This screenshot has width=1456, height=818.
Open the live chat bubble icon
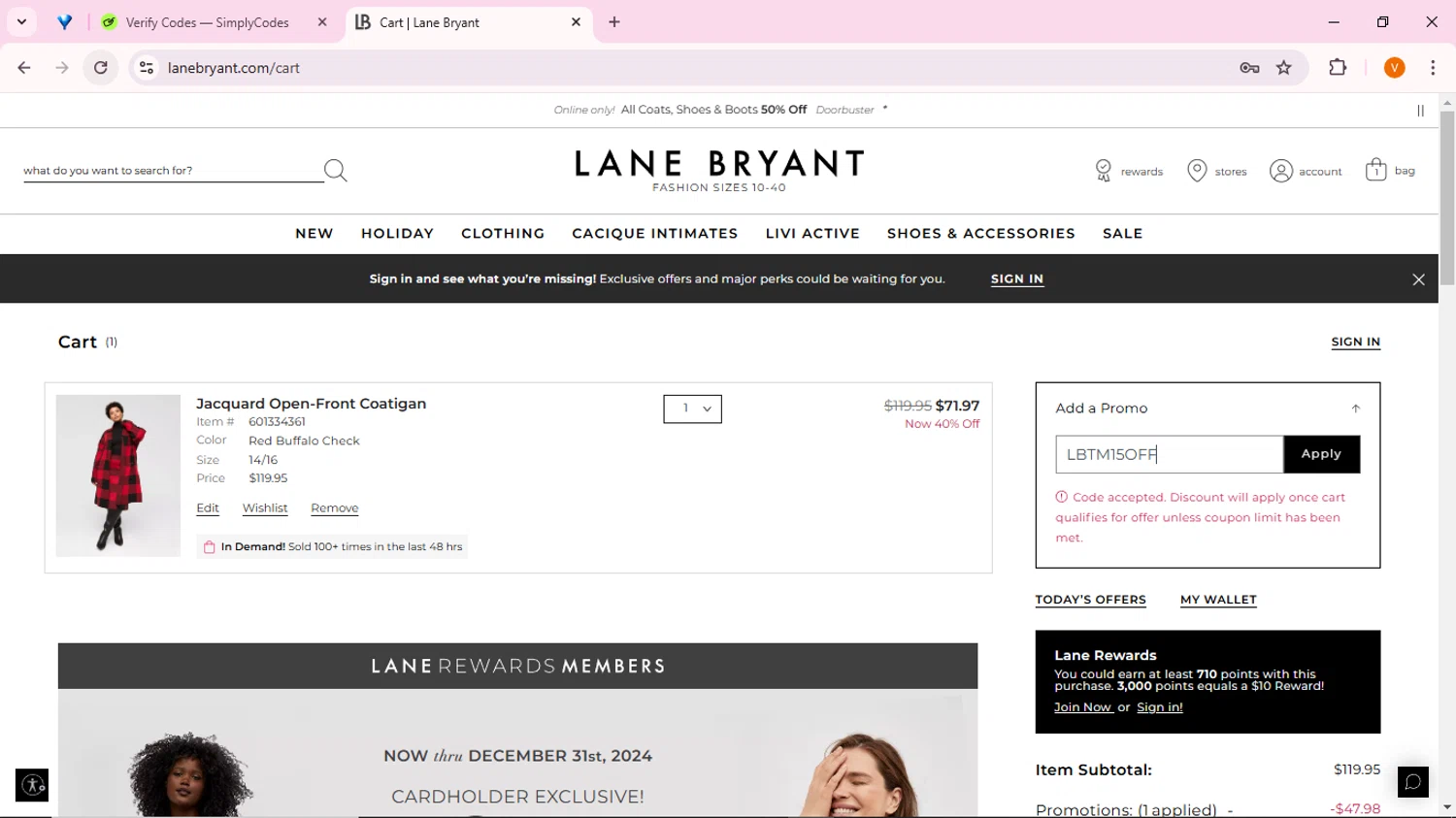point(1413,781)
